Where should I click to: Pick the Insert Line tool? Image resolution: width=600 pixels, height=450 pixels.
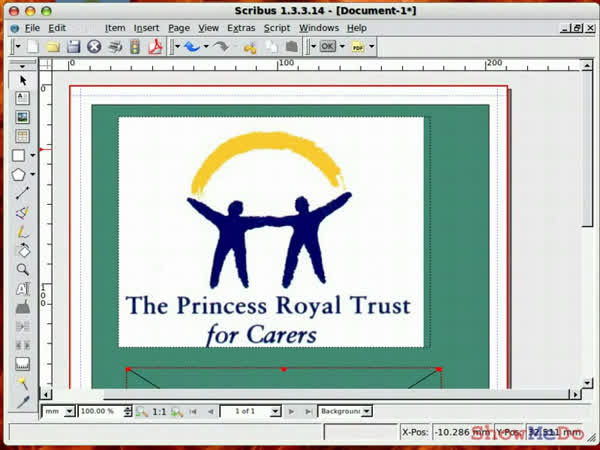(x=23, y=193)
